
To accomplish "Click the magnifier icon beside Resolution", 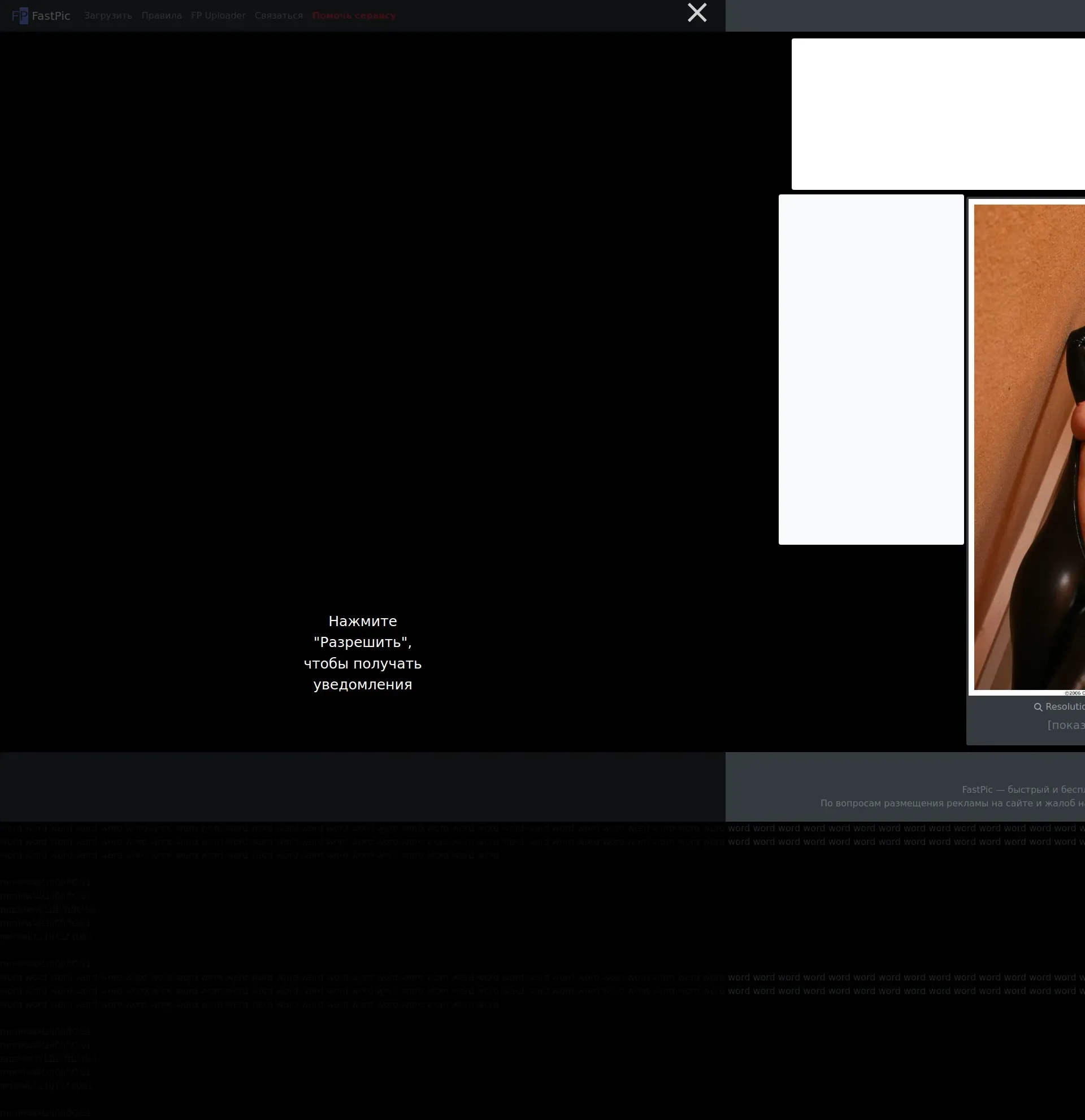I will tap(1038, 707).
